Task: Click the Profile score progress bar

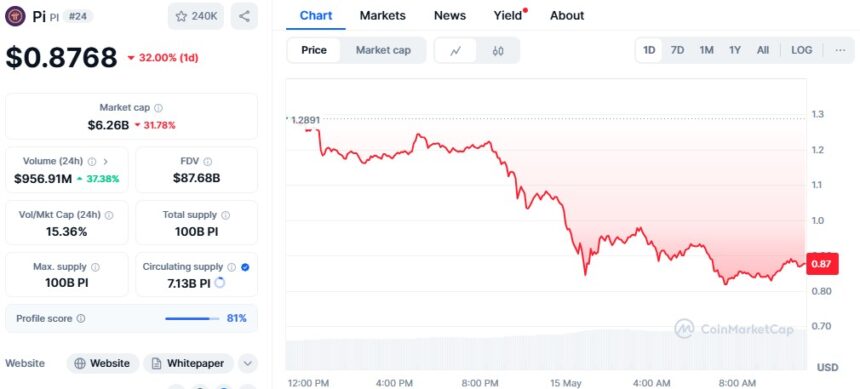Action: pos(192,318)
